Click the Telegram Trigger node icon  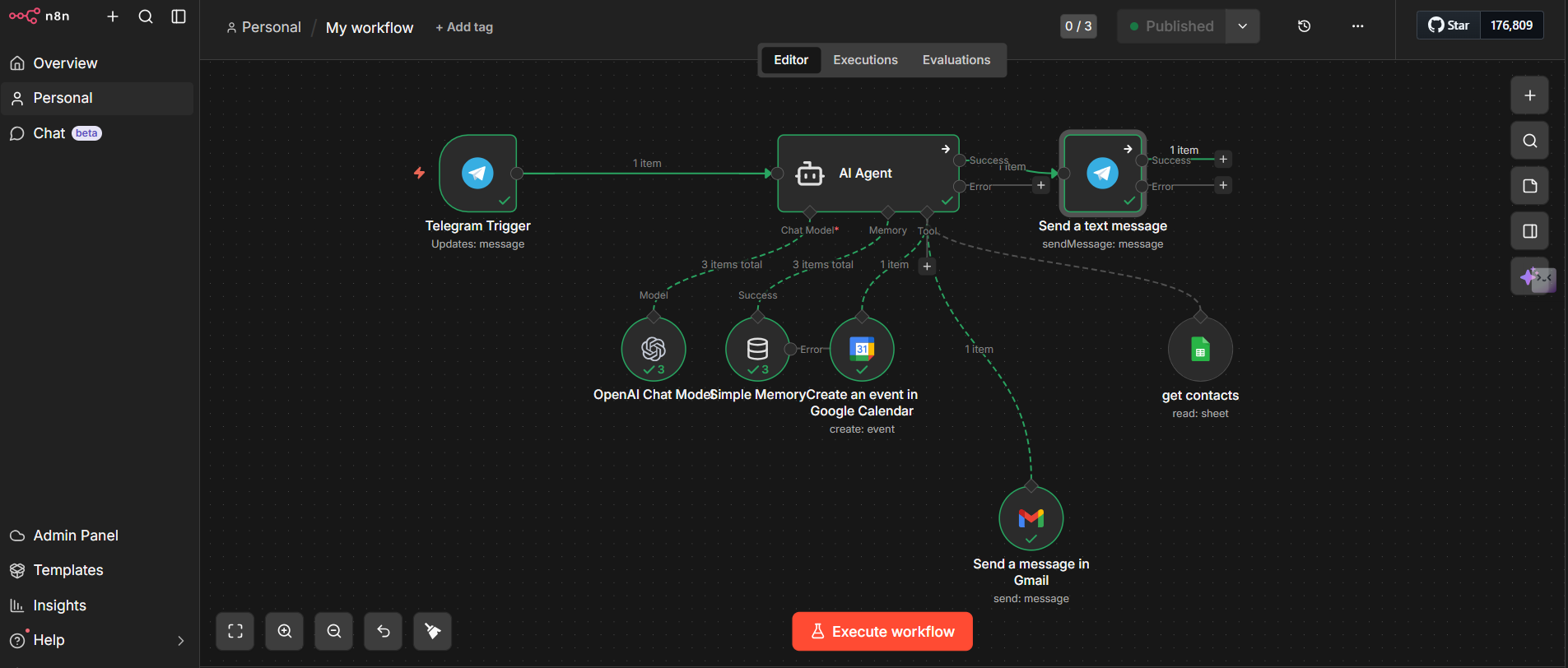coord(477,174)
